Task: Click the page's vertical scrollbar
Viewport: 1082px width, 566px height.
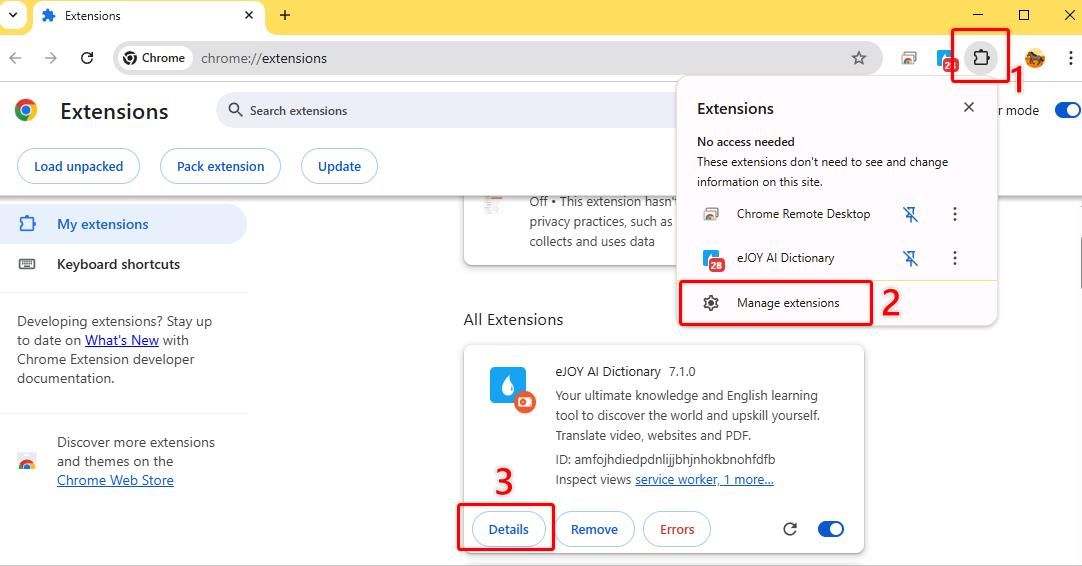Action: click(x=1079, y=262)
